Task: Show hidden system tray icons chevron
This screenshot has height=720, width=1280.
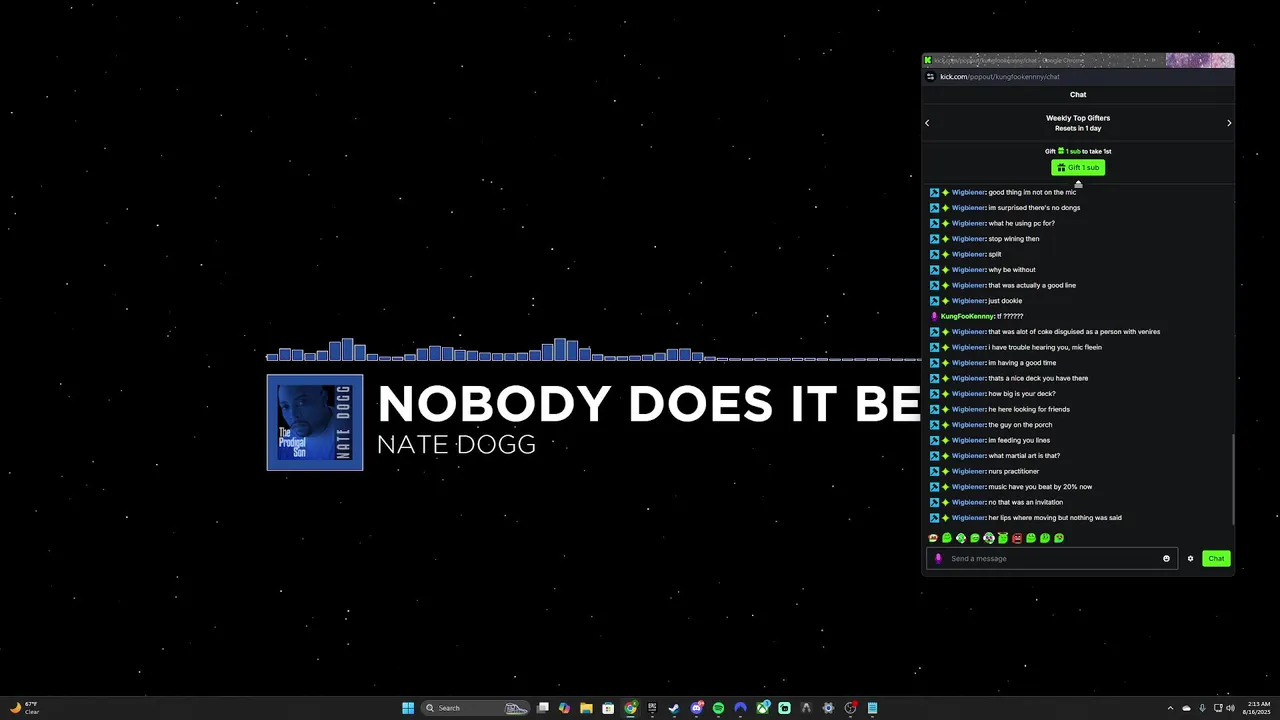Action: tap(1170, 708)
